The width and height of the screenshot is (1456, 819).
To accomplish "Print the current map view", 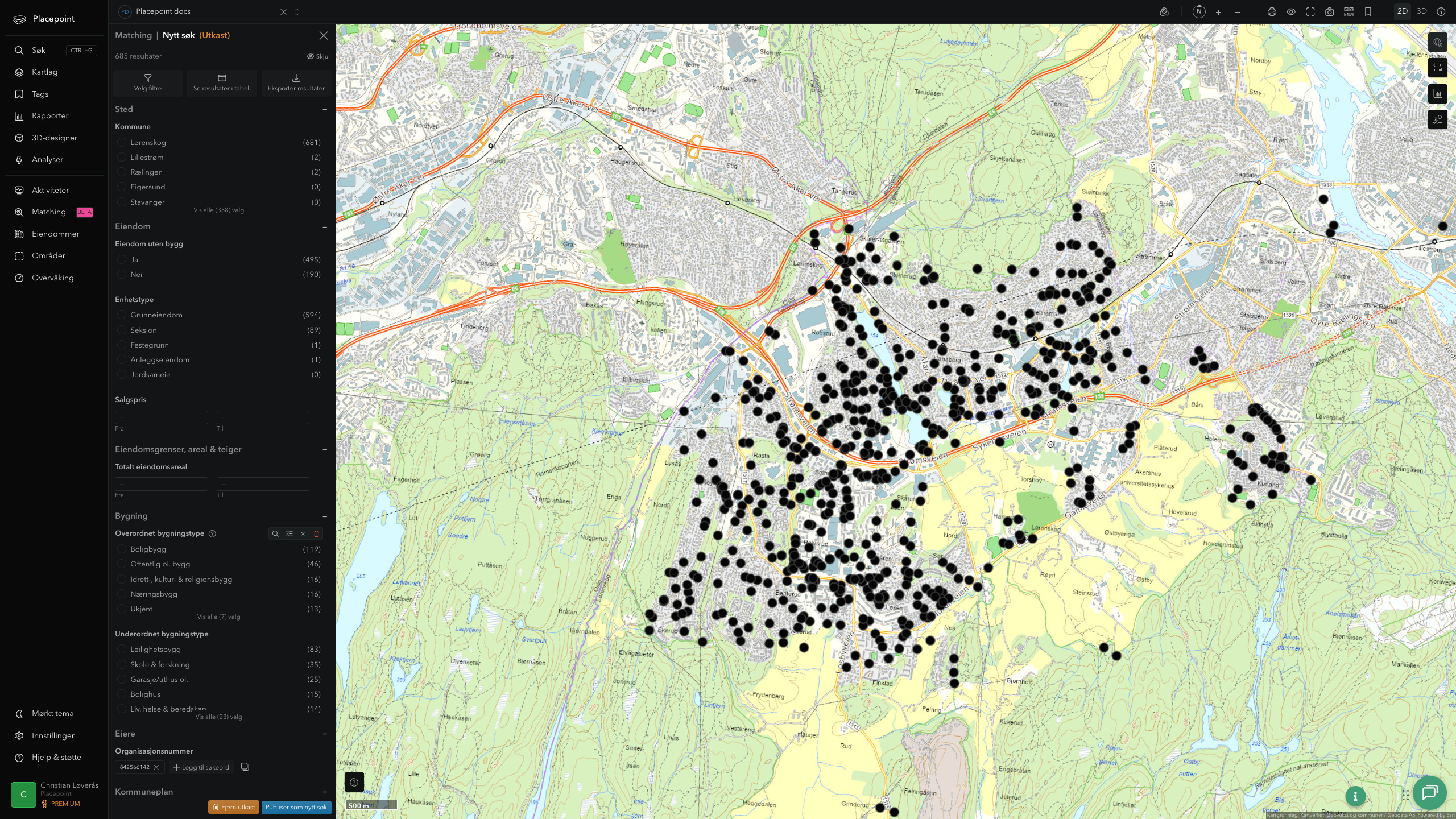I will [1272, 12].
